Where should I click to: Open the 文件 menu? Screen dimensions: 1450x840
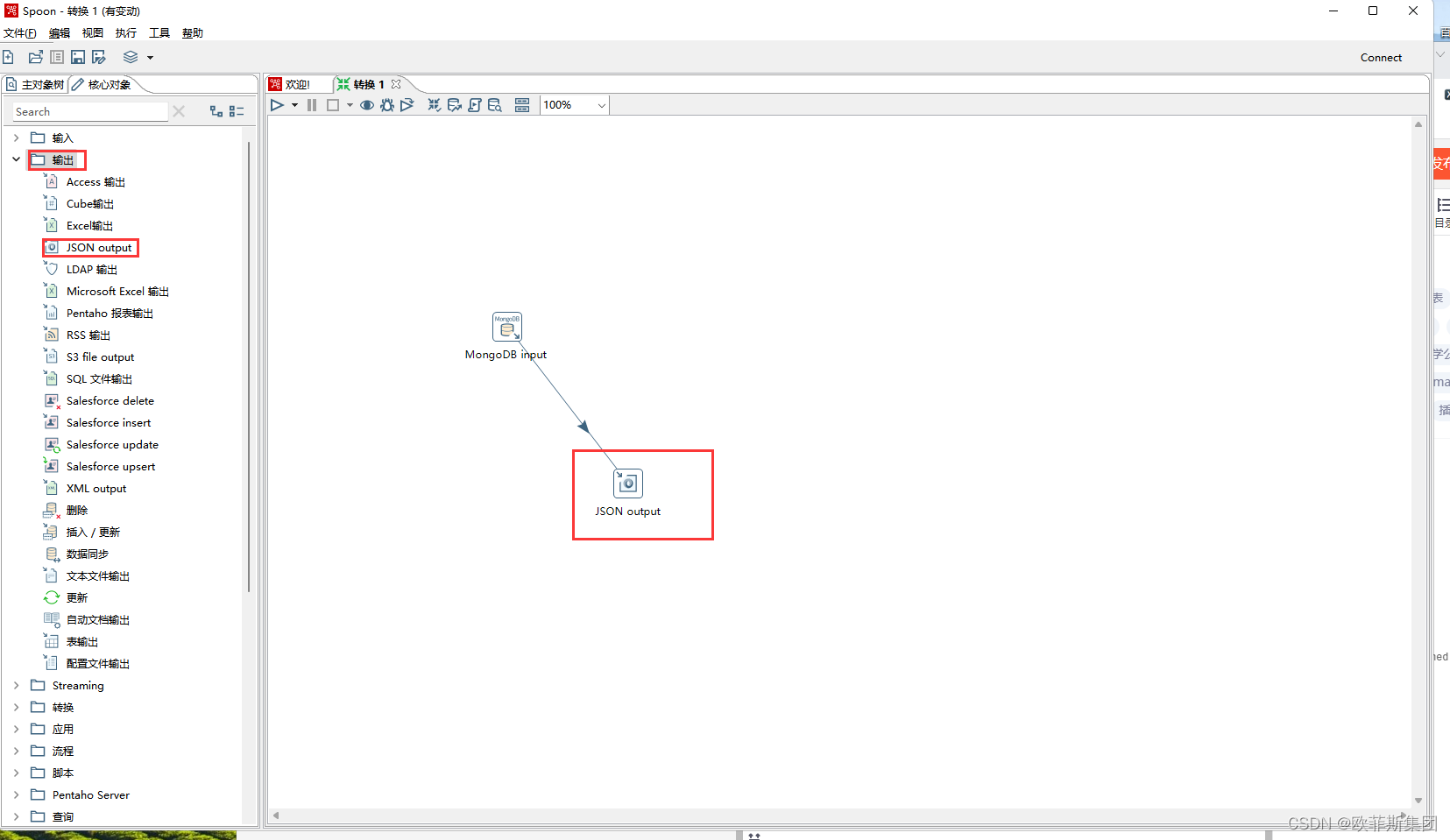coord(19,33)
